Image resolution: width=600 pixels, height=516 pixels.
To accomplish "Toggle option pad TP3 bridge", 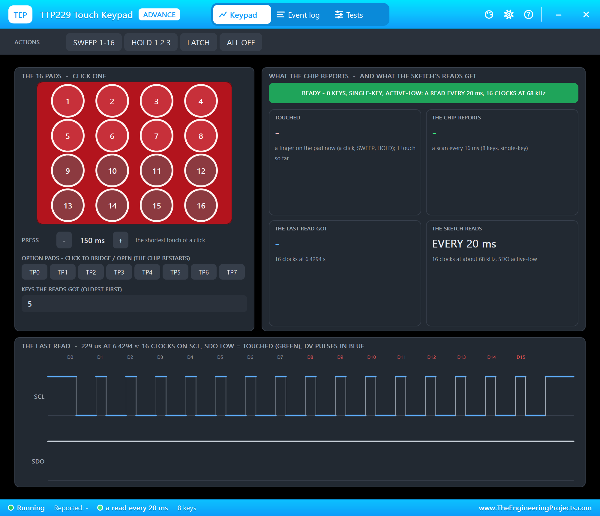I will click(x=119, y=272).
